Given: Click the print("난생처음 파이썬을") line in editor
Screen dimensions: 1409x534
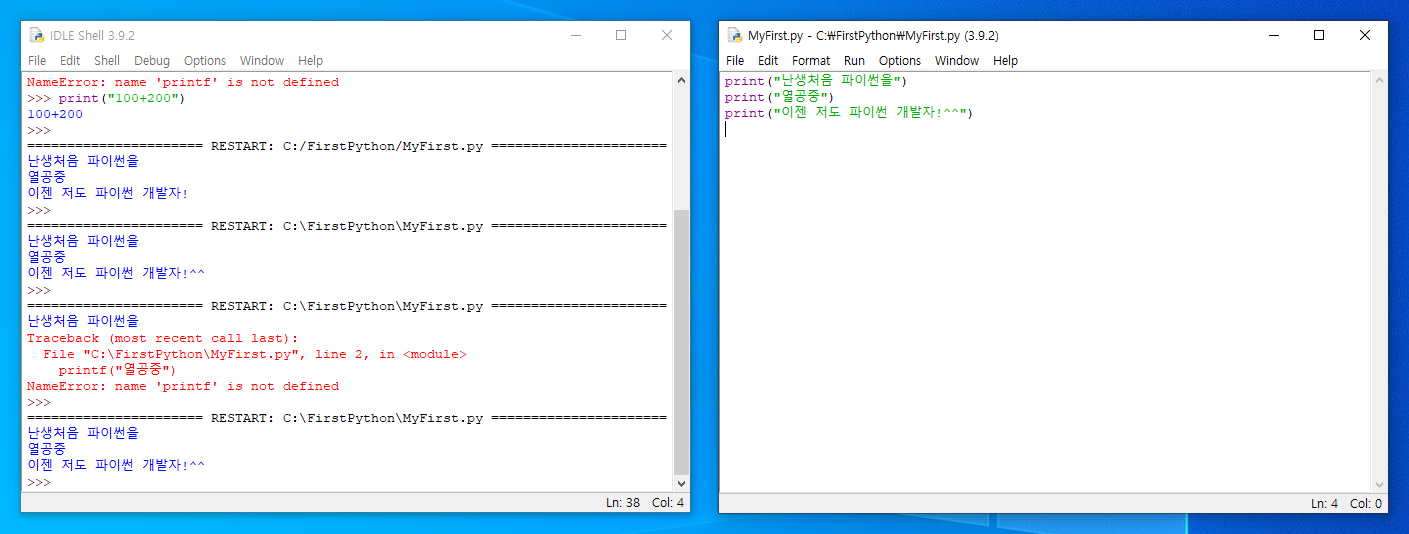Looking at the screenshot, I should pos(816,81).
